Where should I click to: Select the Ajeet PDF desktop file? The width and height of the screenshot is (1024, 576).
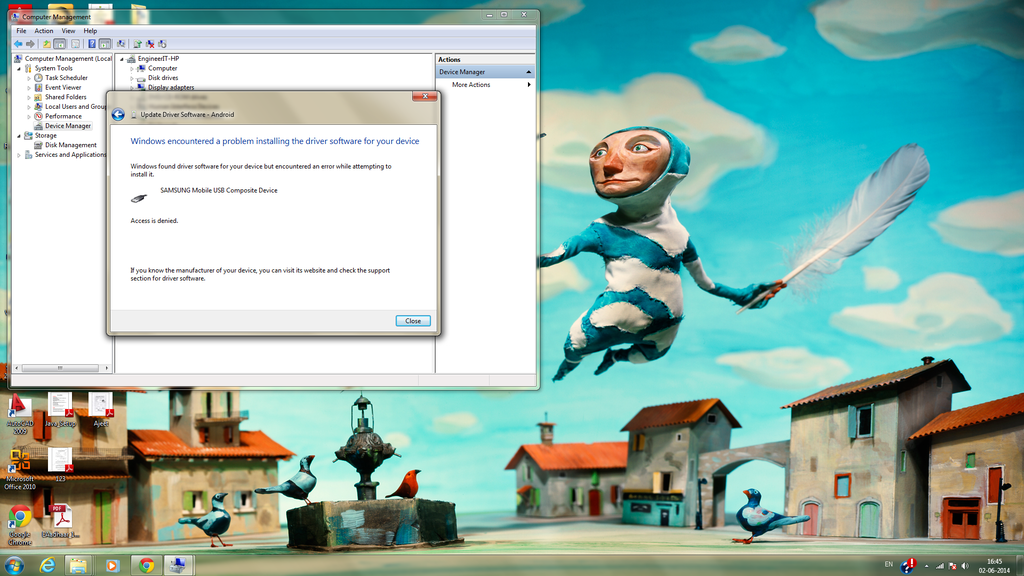[101, 411]
